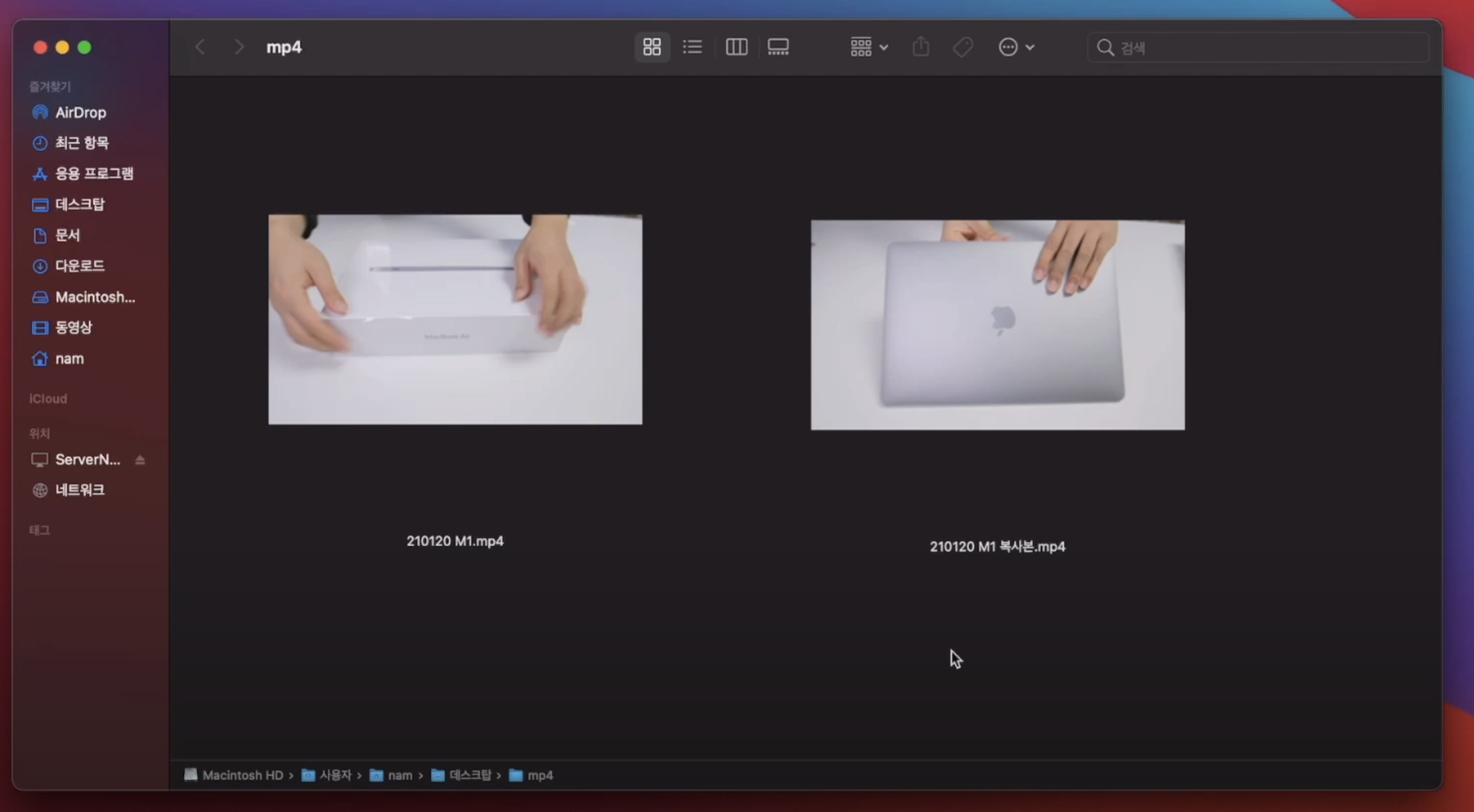
Task: Open the more actions ellipsis menu
Action: pos(1015,47)
